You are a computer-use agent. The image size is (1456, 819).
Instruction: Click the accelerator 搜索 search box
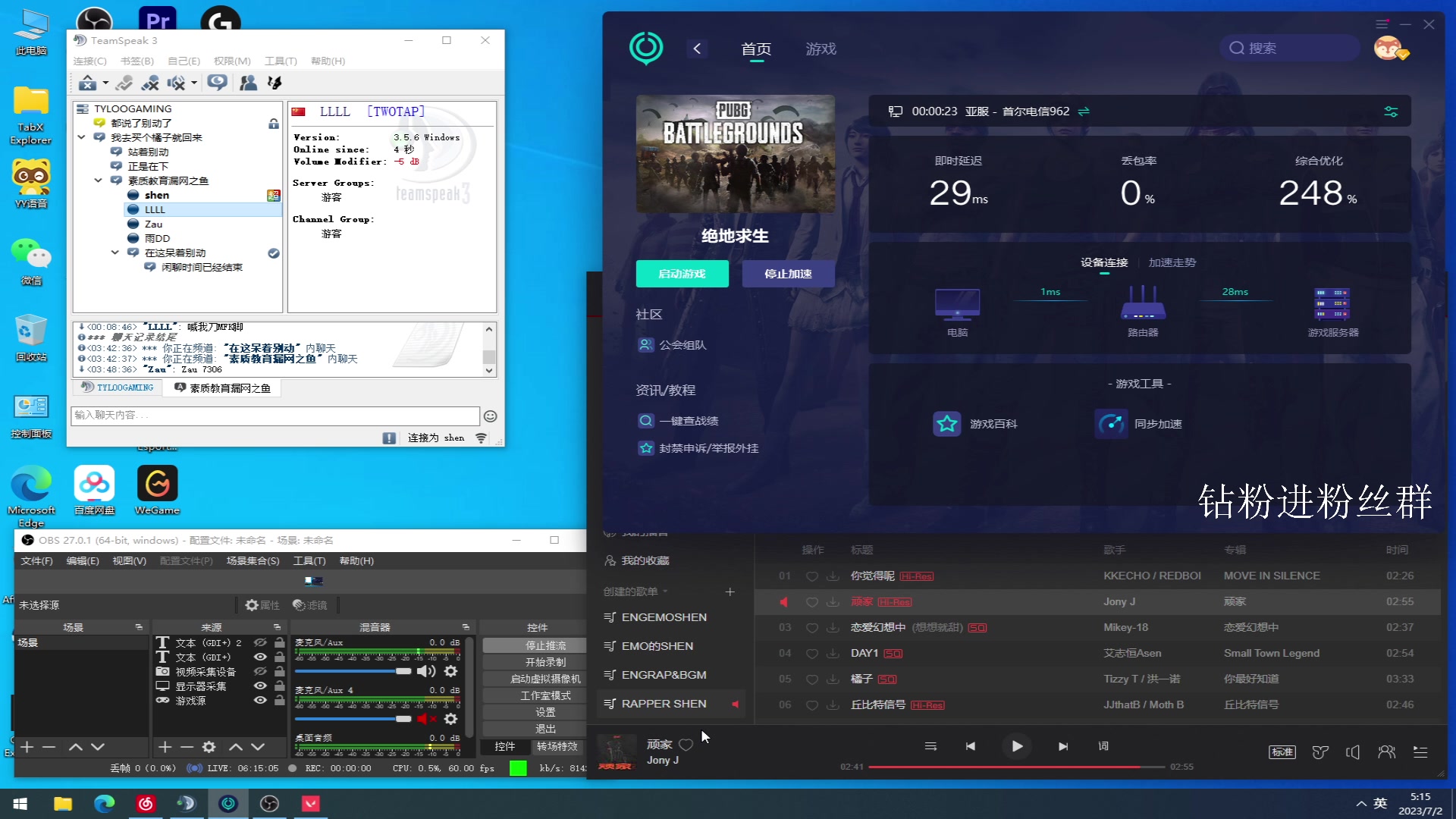click(1289, 48)
